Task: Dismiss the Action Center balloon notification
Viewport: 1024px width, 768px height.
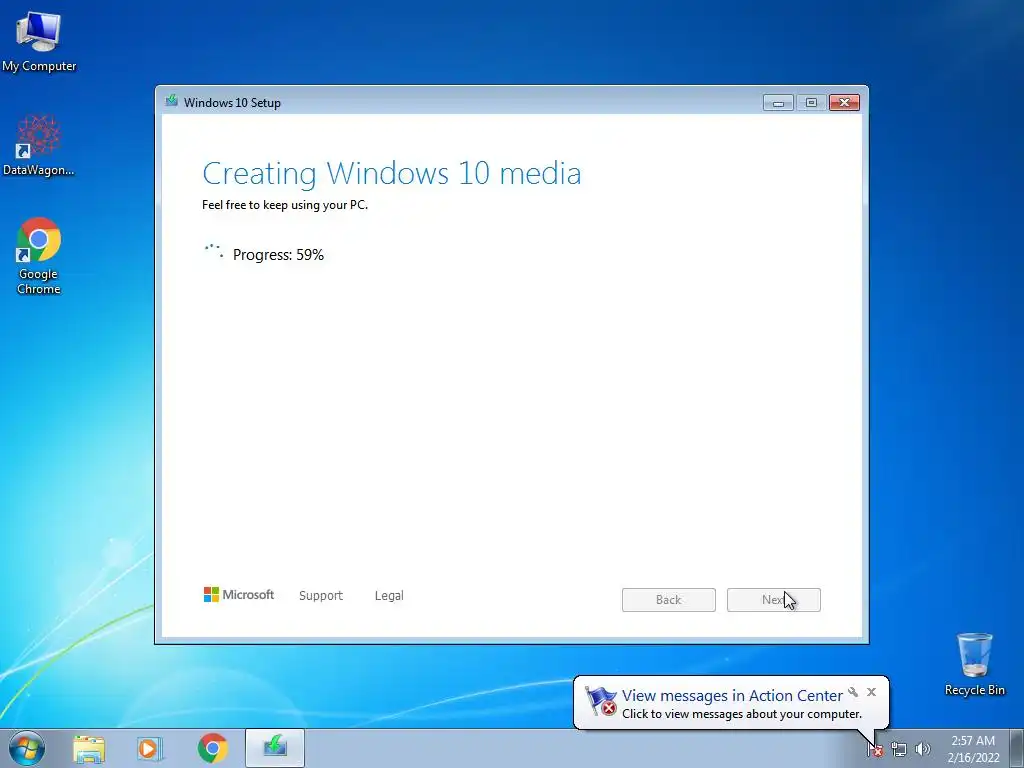Action: click(871, 692)
